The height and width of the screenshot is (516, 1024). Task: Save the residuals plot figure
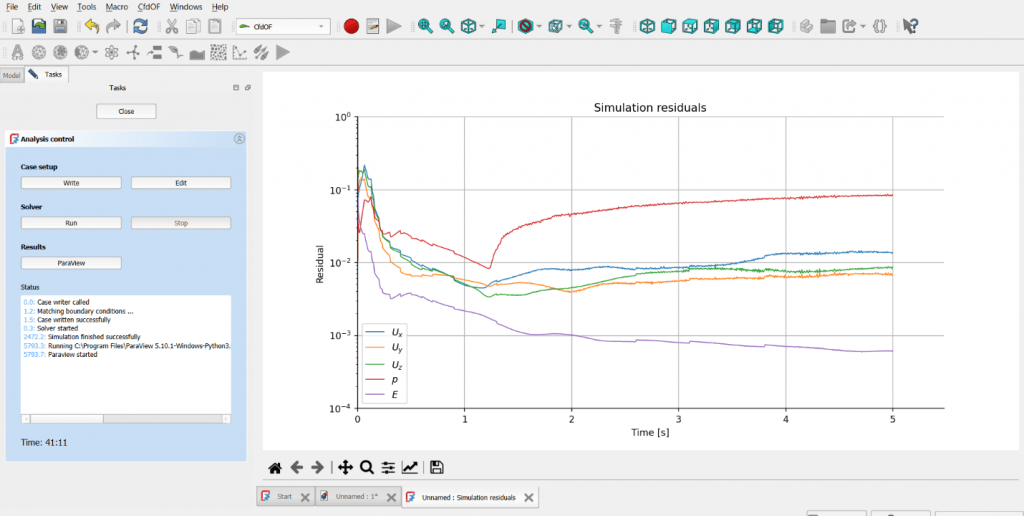pyautogui.click(x=437, y=467)
